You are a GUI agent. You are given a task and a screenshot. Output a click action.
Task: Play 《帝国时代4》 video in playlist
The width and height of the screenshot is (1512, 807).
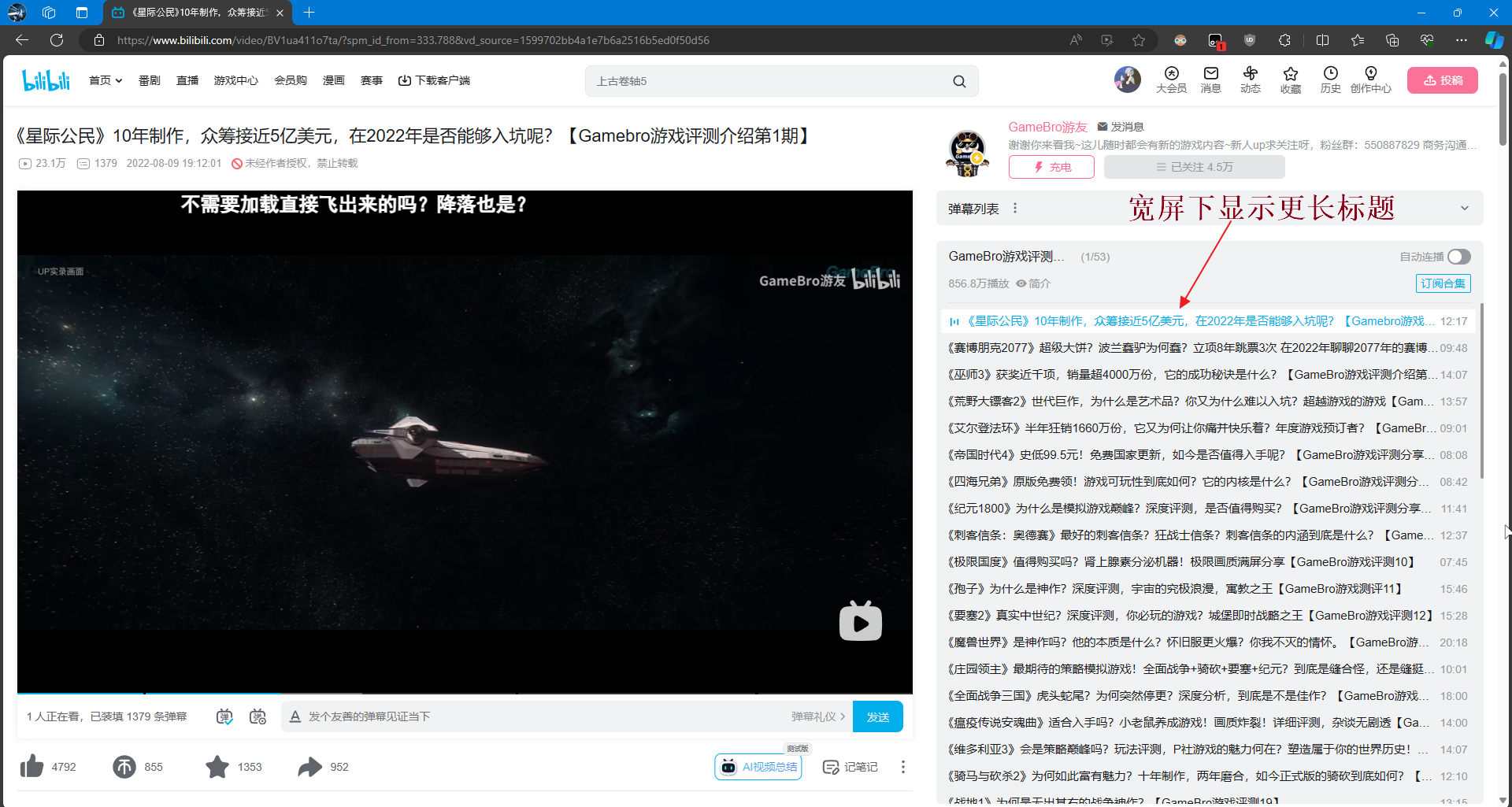point(1207,455)
